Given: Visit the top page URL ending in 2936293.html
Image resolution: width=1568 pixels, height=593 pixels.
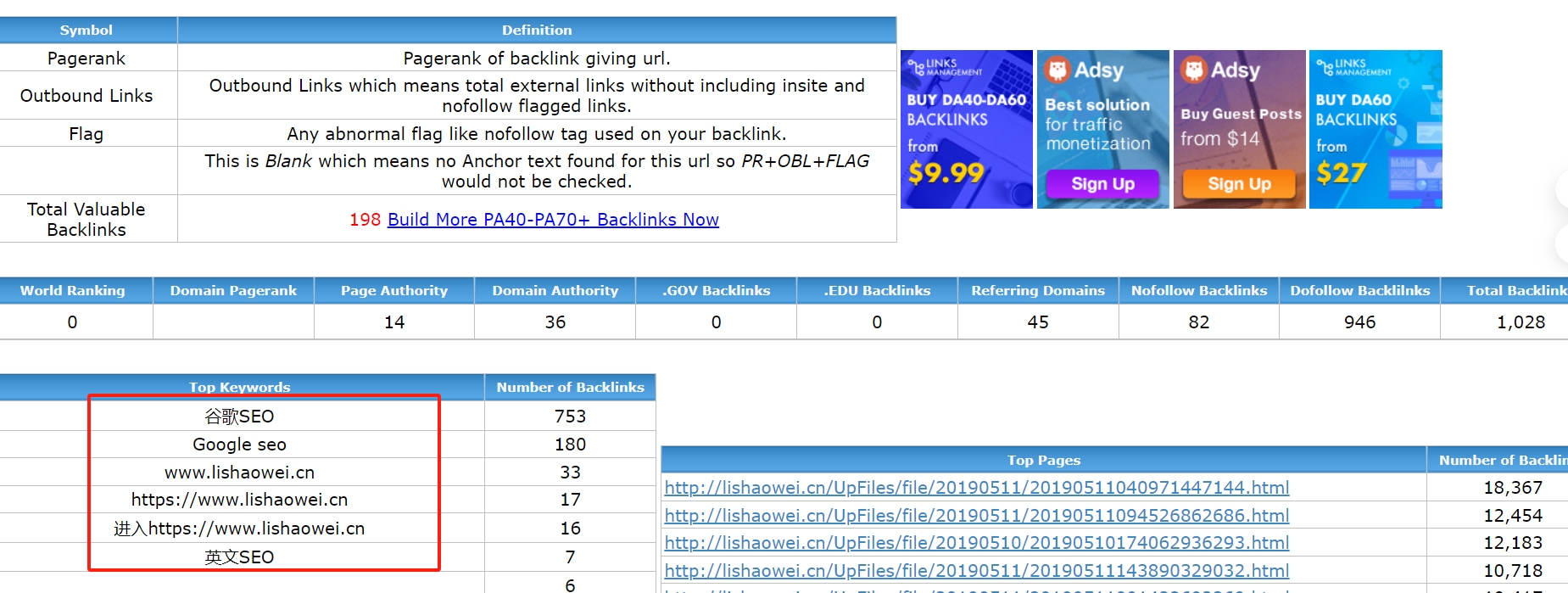Looking at the screenshot, I should click(x=976, y=543).
